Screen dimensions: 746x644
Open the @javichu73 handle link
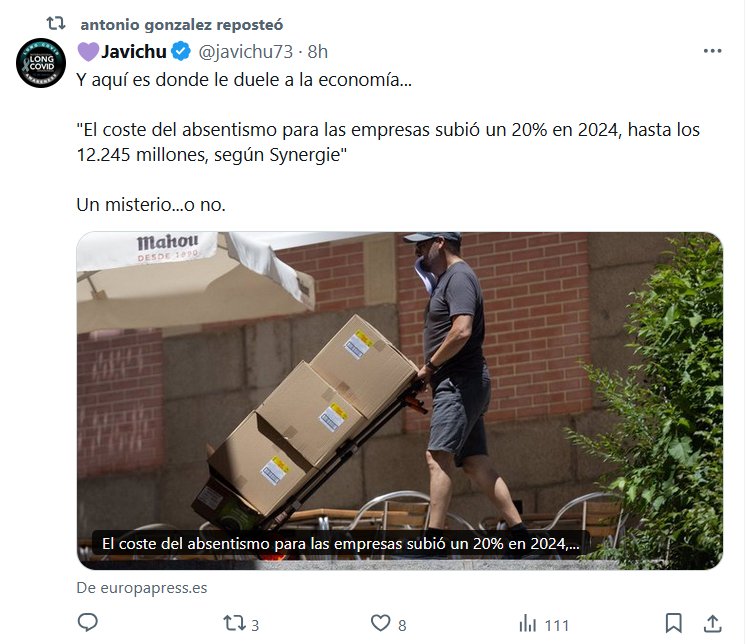click(245, 51)
